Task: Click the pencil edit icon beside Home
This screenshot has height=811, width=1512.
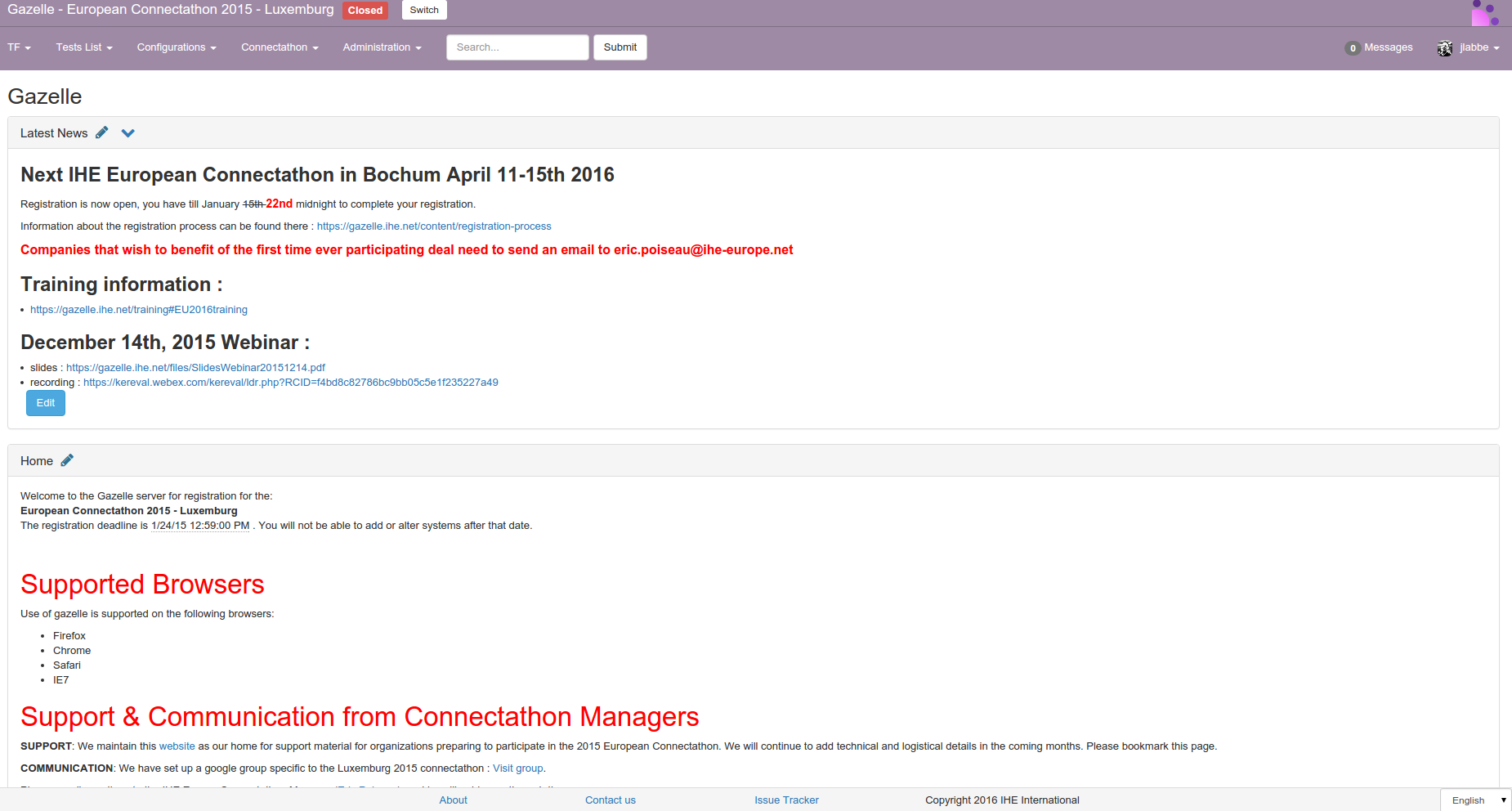Action: [x=67, y=460]
